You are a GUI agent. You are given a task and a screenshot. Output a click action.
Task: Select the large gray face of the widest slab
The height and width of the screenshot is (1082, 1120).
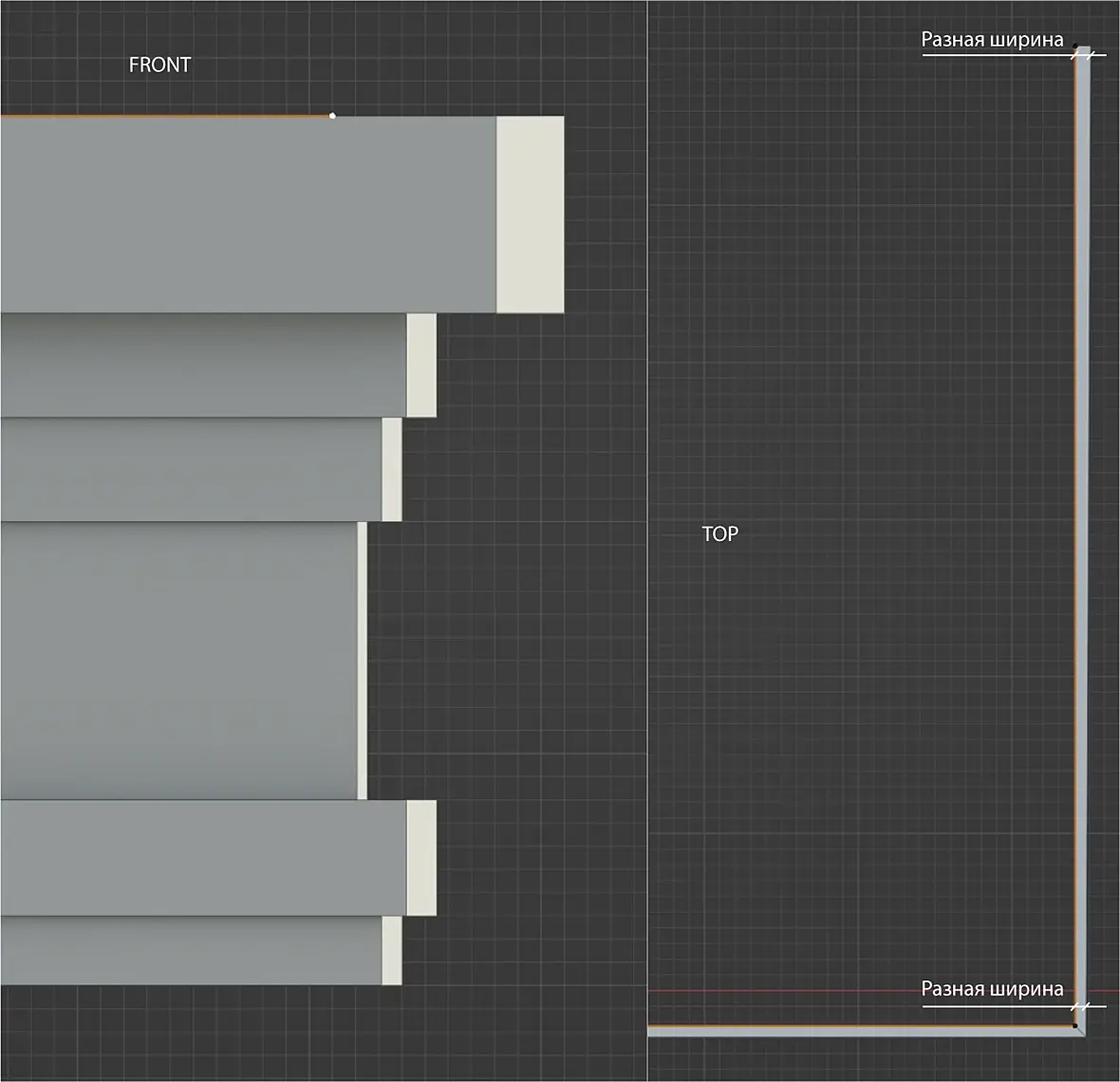pyautogui.click(x=249, y=215)
